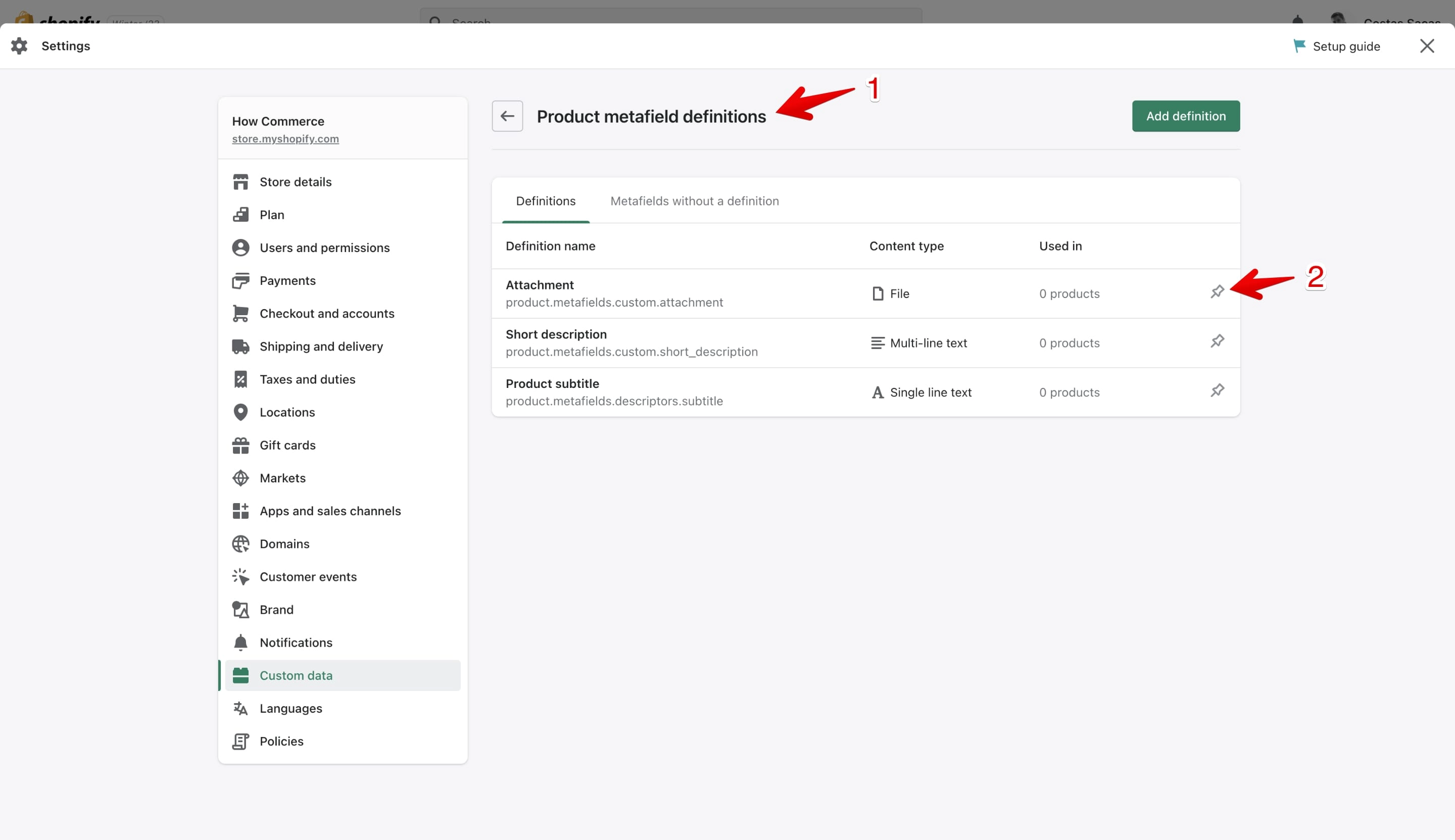Open Domains settings
1455x840 pixels.
pyautogui.click(x=343, y=543)
